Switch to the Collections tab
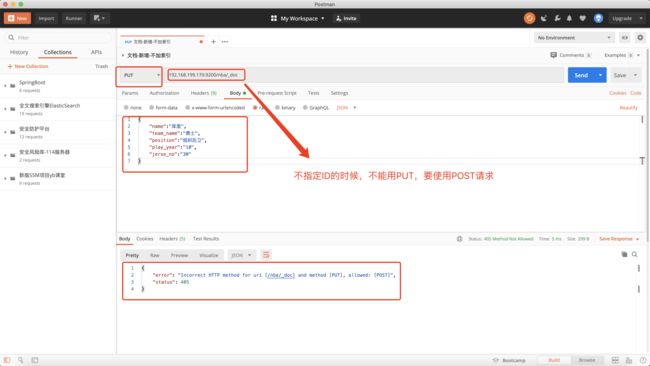This screenshot has width=650, height=366. point(58,52)
